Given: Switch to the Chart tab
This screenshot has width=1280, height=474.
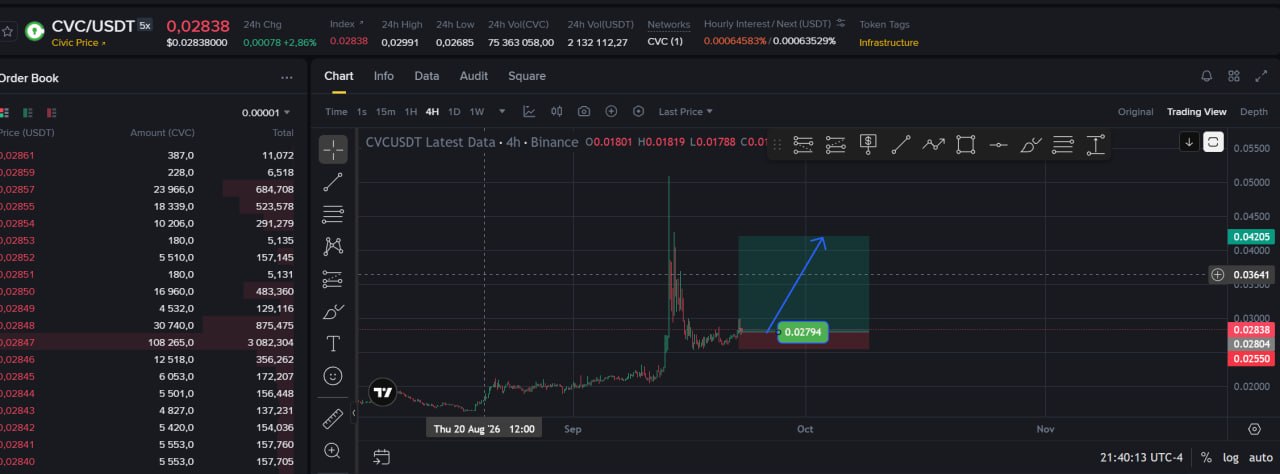Looking at the screenshot, I should click(x=339, y=76).
